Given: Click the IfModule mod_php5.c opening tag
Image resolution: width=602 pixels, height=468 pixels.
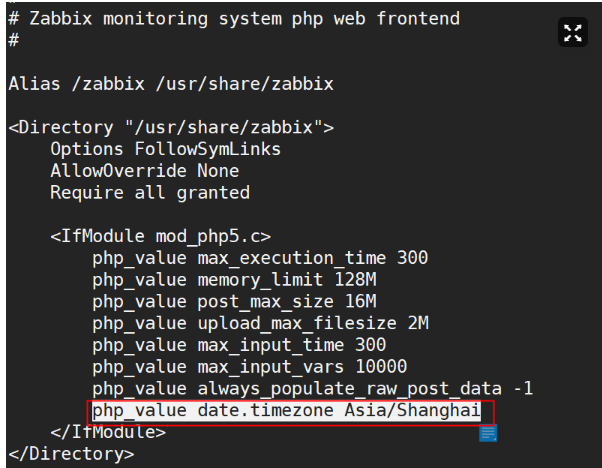Looking at the screenshot, I should pyautogui.click(x=160, y=236).
